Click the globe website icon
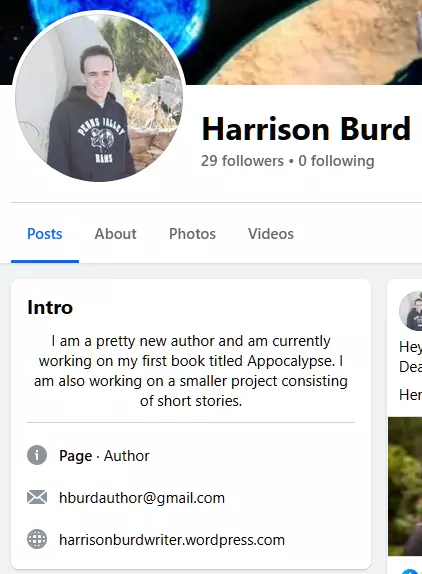The image size is (422, 574). [x=37, y=539]
